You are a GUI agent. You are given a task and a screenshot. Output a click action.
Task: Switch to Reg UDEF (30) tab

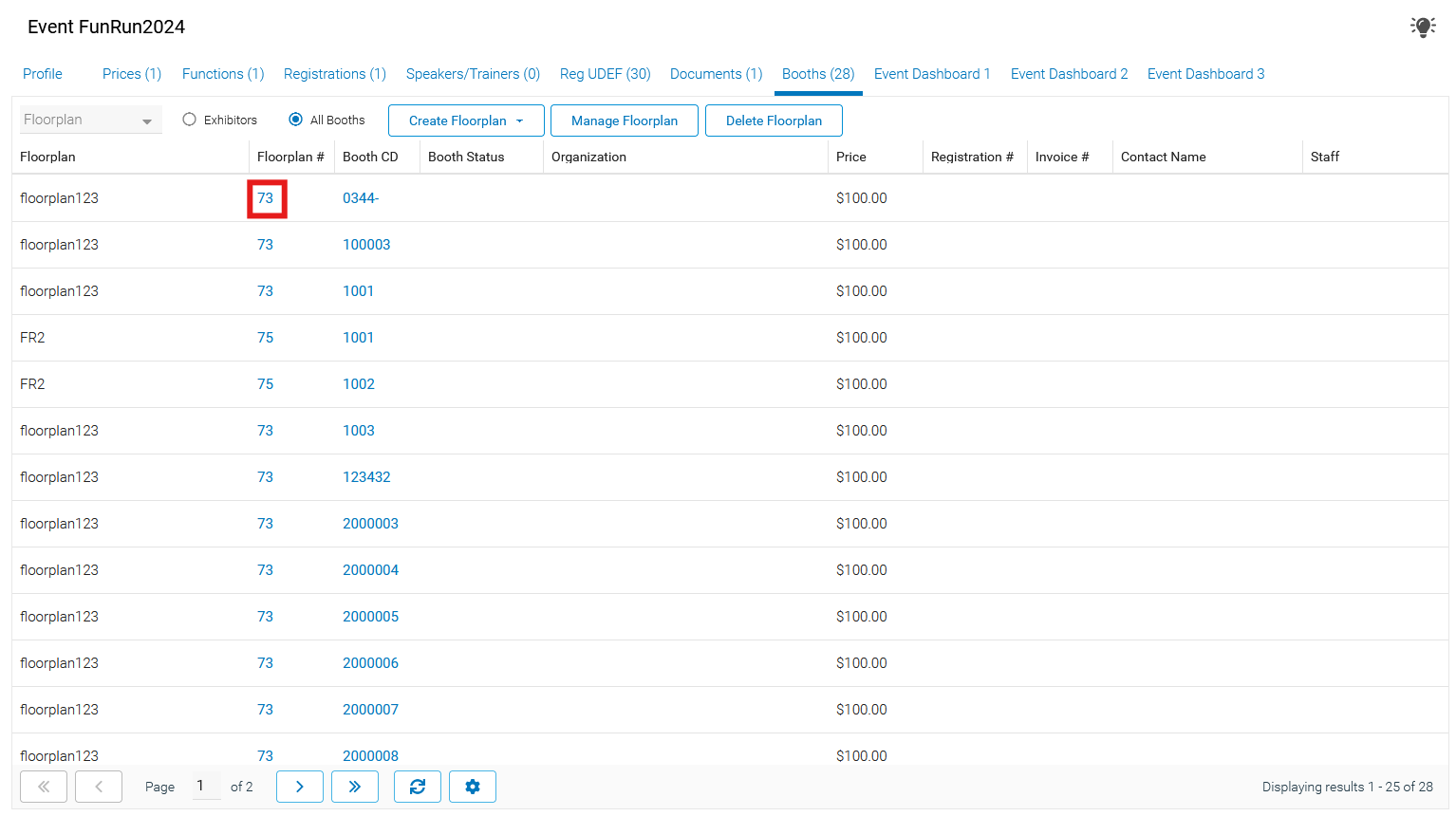pyautogui.click(x=606, y=74)
